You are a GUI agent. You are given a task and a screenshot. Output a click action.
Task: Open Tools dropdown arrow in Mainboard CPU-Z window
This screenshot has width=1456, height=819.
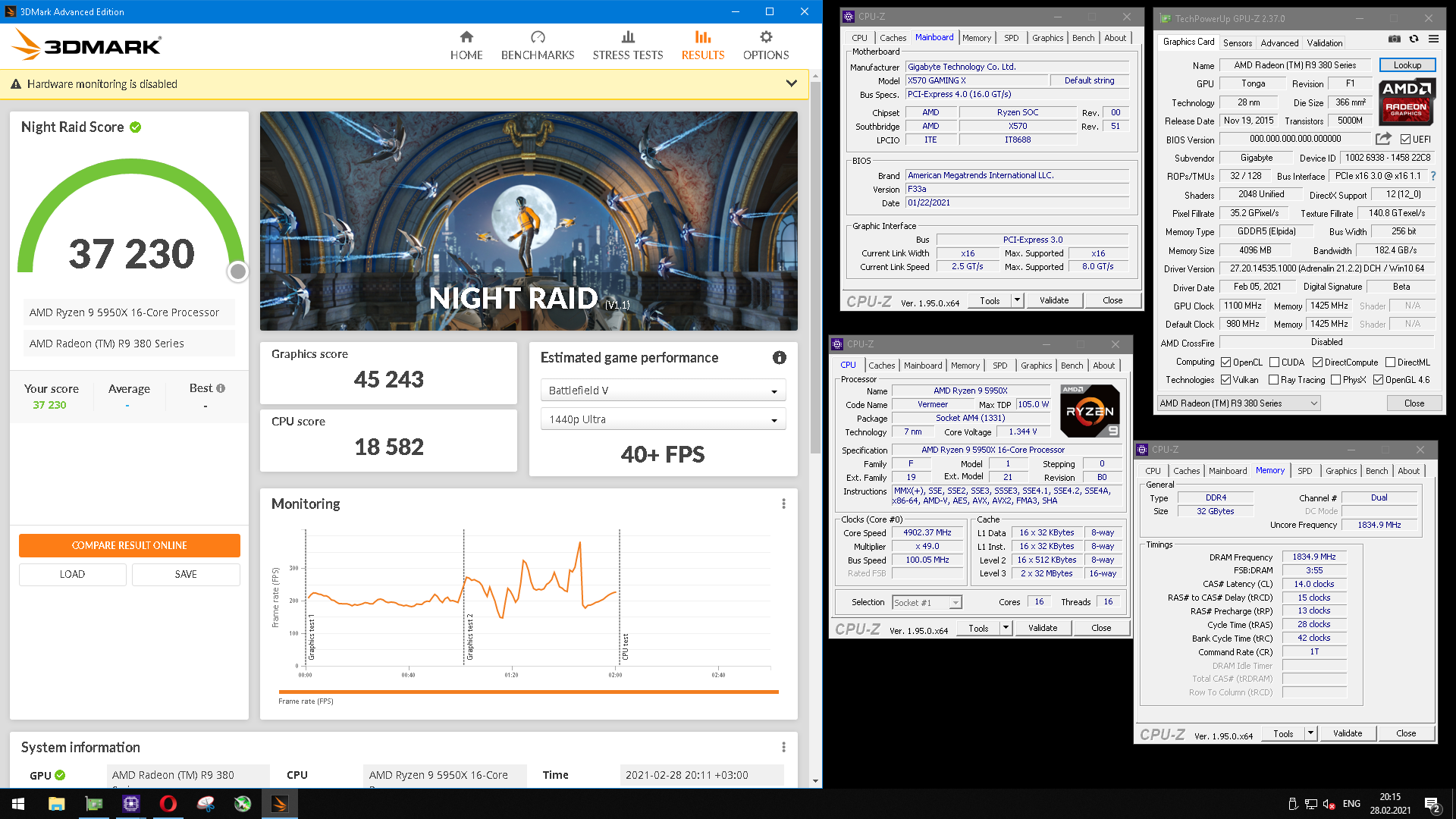[1017, 300]
